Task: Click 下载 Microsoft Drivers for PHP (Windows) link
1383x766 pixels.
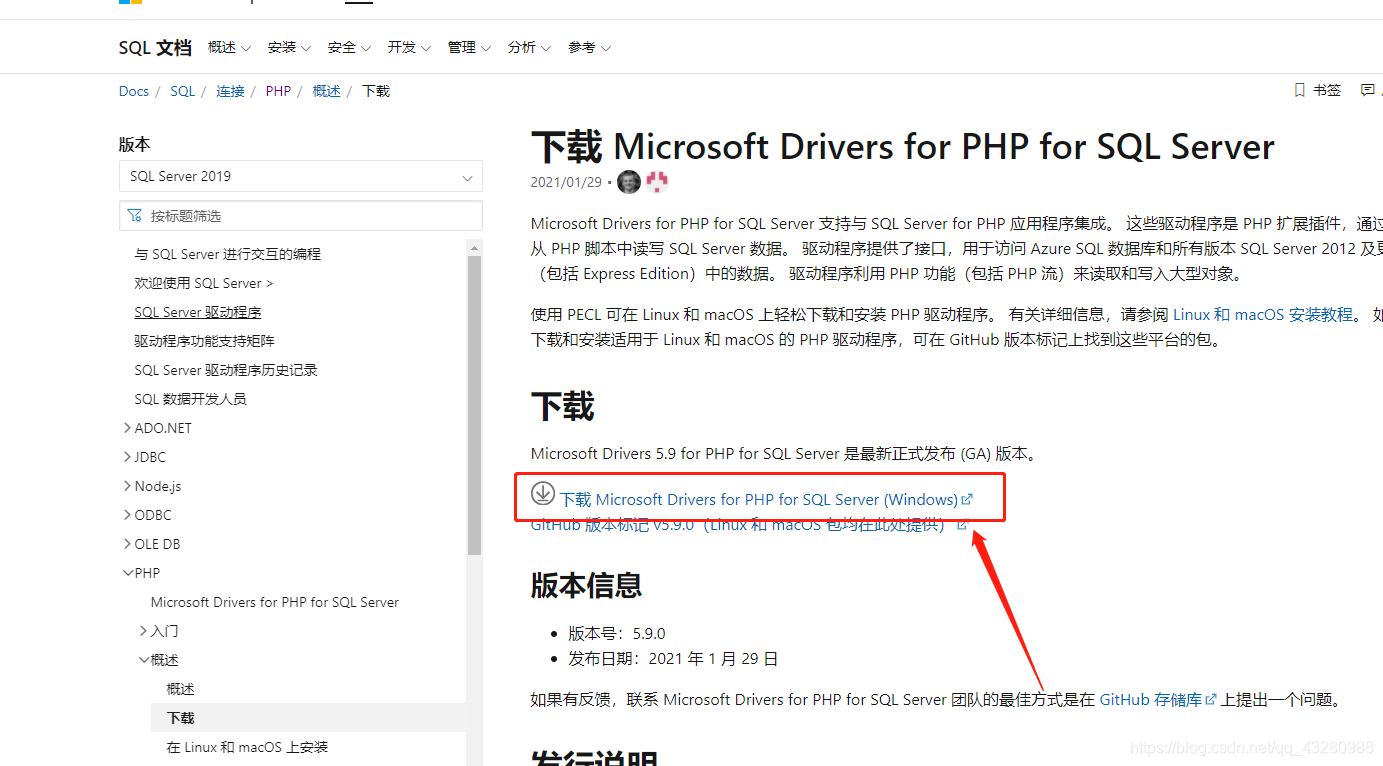Action: coord(766,499)
